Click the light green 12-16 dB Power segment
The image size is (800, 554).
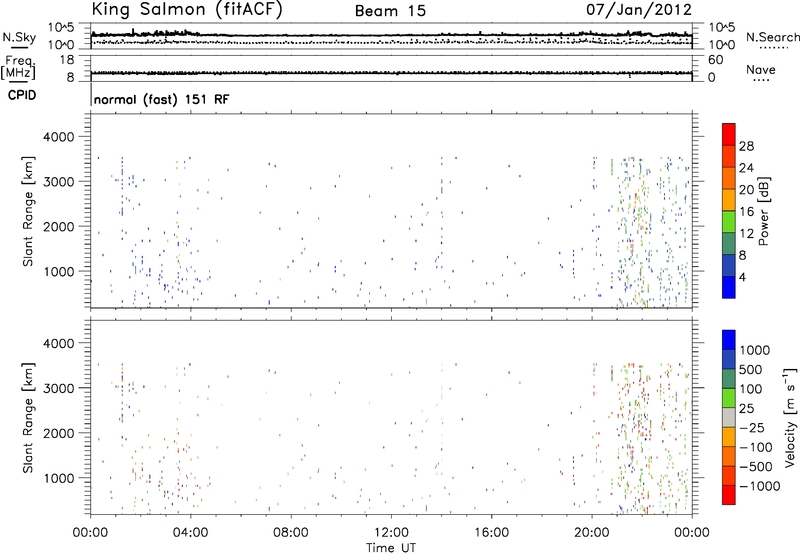click(x=729, y=221)
